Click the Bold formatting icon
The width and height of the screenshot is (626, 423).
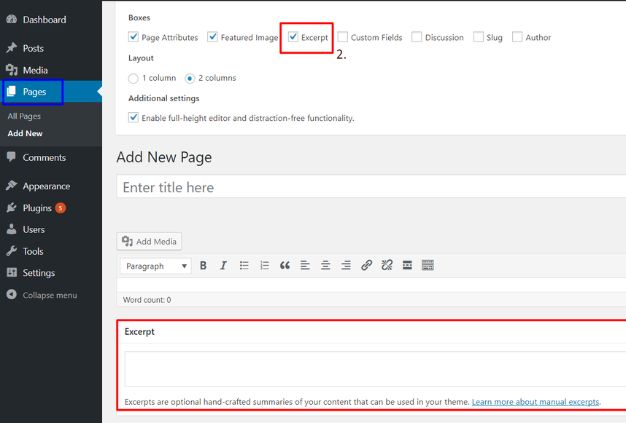click(203, 265)
